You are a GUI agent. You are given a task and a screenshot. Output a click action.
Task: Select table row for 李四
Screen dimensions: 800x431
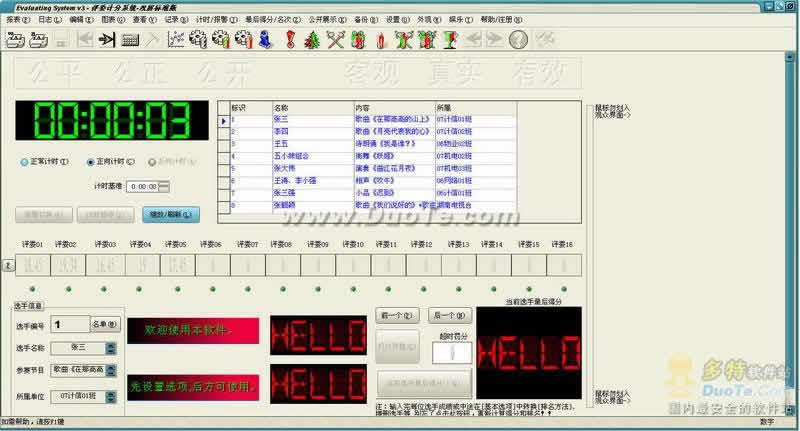[x=373, y=132]
